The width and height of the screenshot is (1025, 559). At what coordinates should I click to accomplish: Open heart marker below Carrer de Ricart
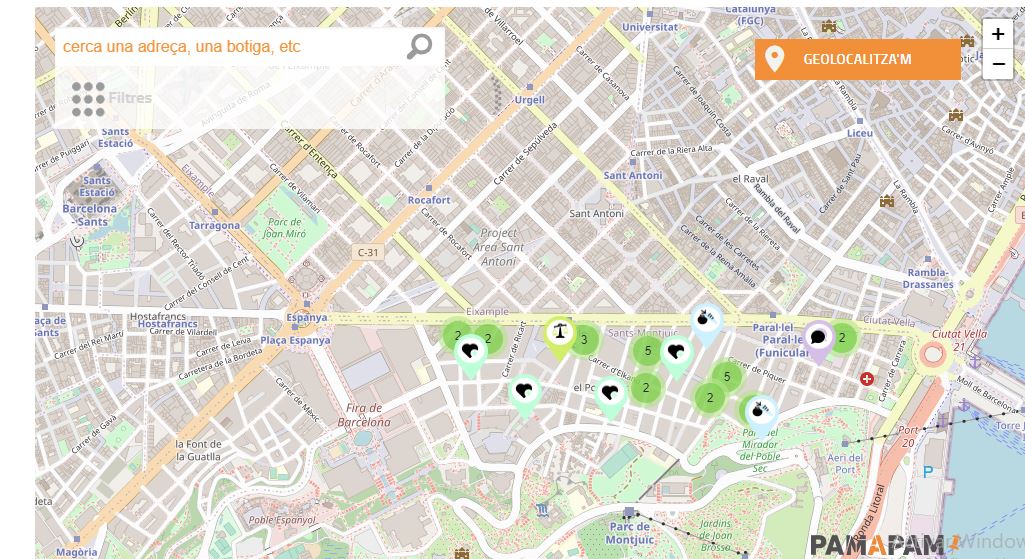point(525,396)
